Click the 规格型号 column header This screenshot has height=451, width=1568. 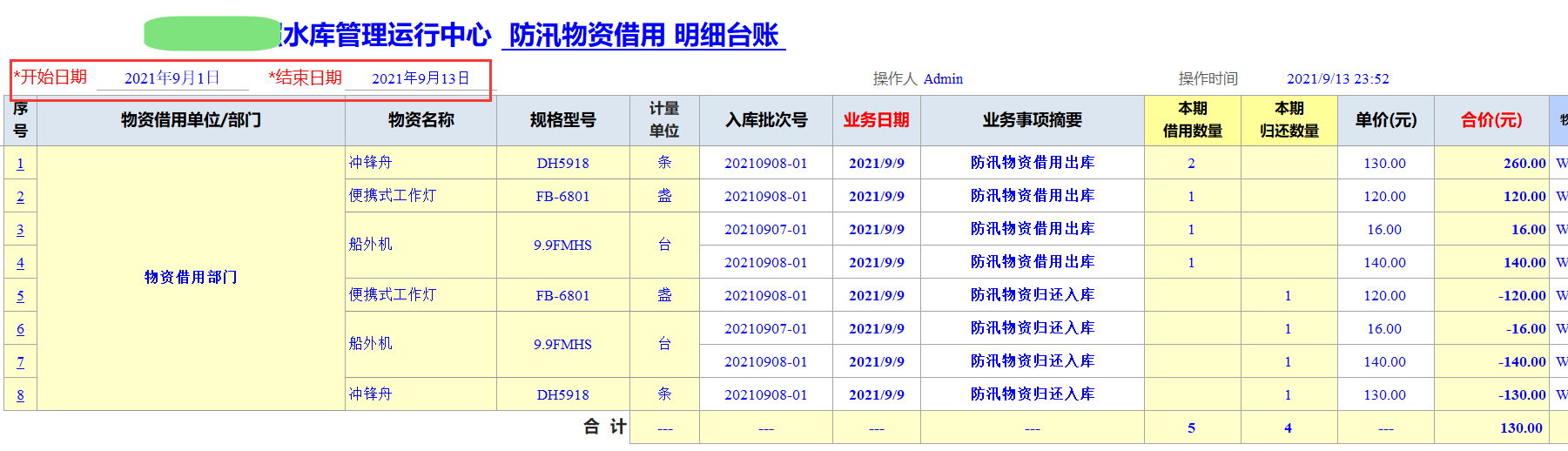coord(562,120)
